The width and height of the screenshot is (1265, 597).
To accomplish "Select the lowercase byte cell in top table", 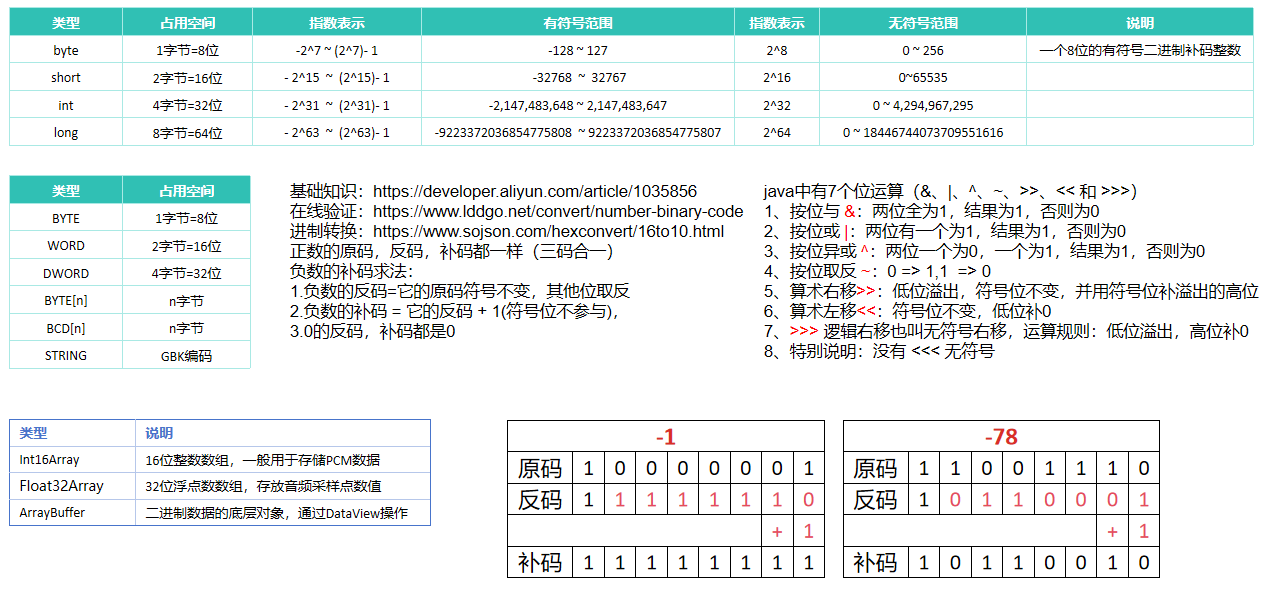I will pyautogui.click(x=66, y=50).
